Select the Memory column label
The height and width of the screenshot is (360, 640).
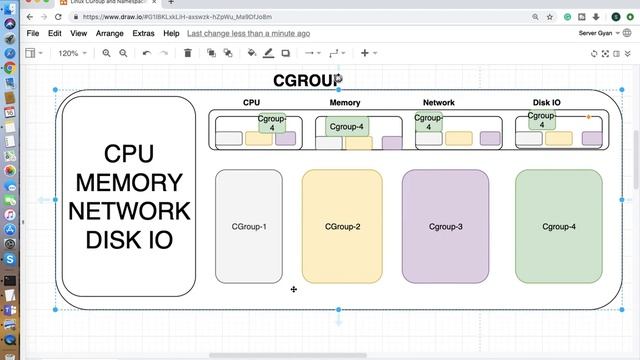point(345,102)
